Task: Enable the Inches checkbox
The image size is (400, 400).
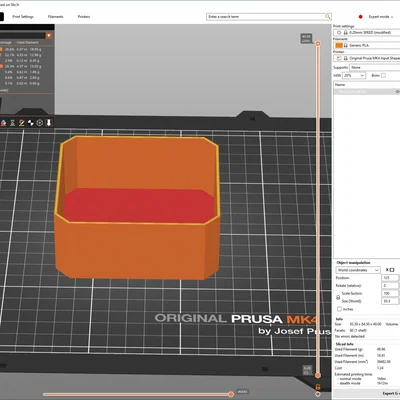Action: [x=339, y=309]
